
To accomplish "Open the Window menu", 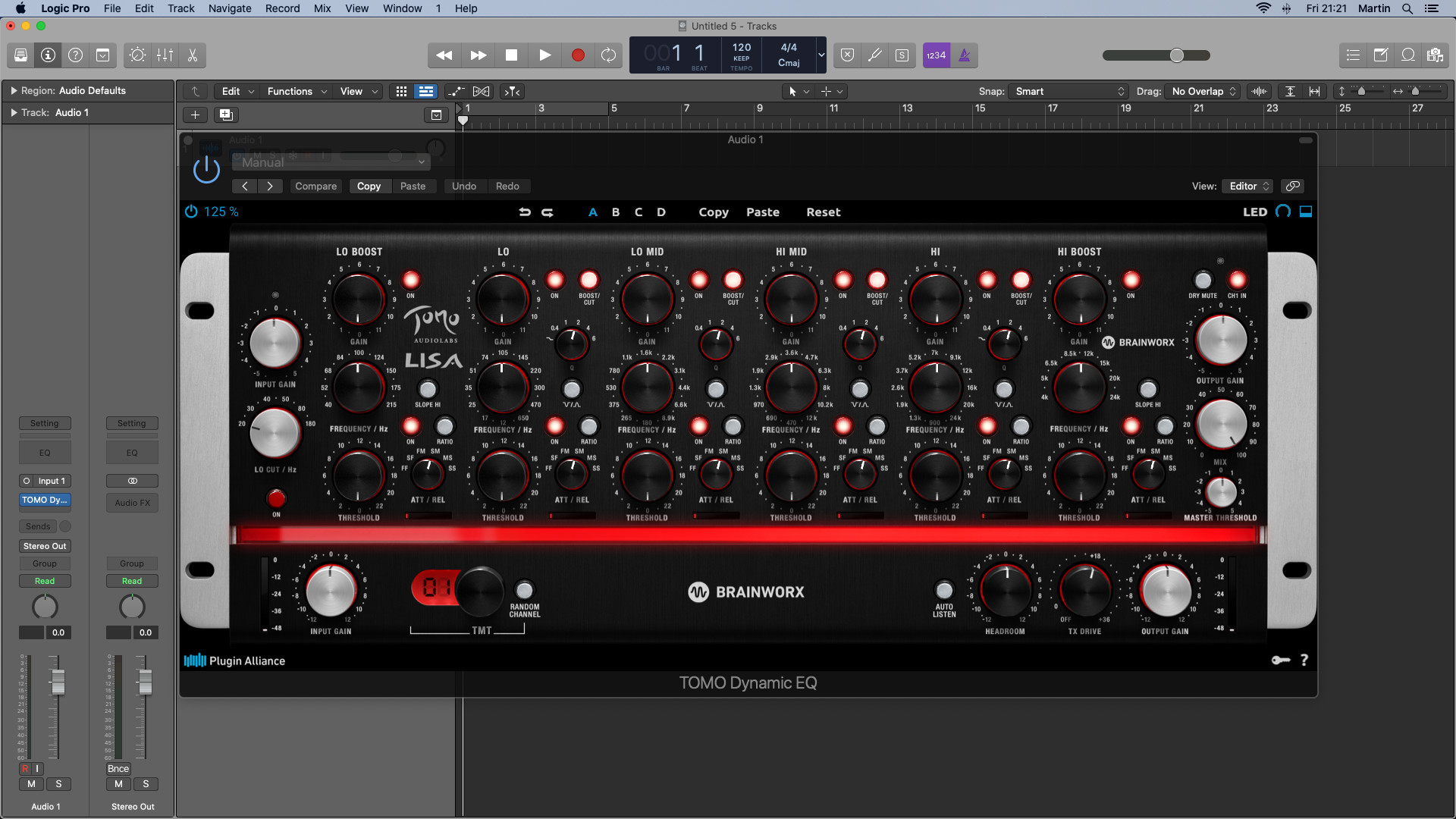I will tap(402, 8).
